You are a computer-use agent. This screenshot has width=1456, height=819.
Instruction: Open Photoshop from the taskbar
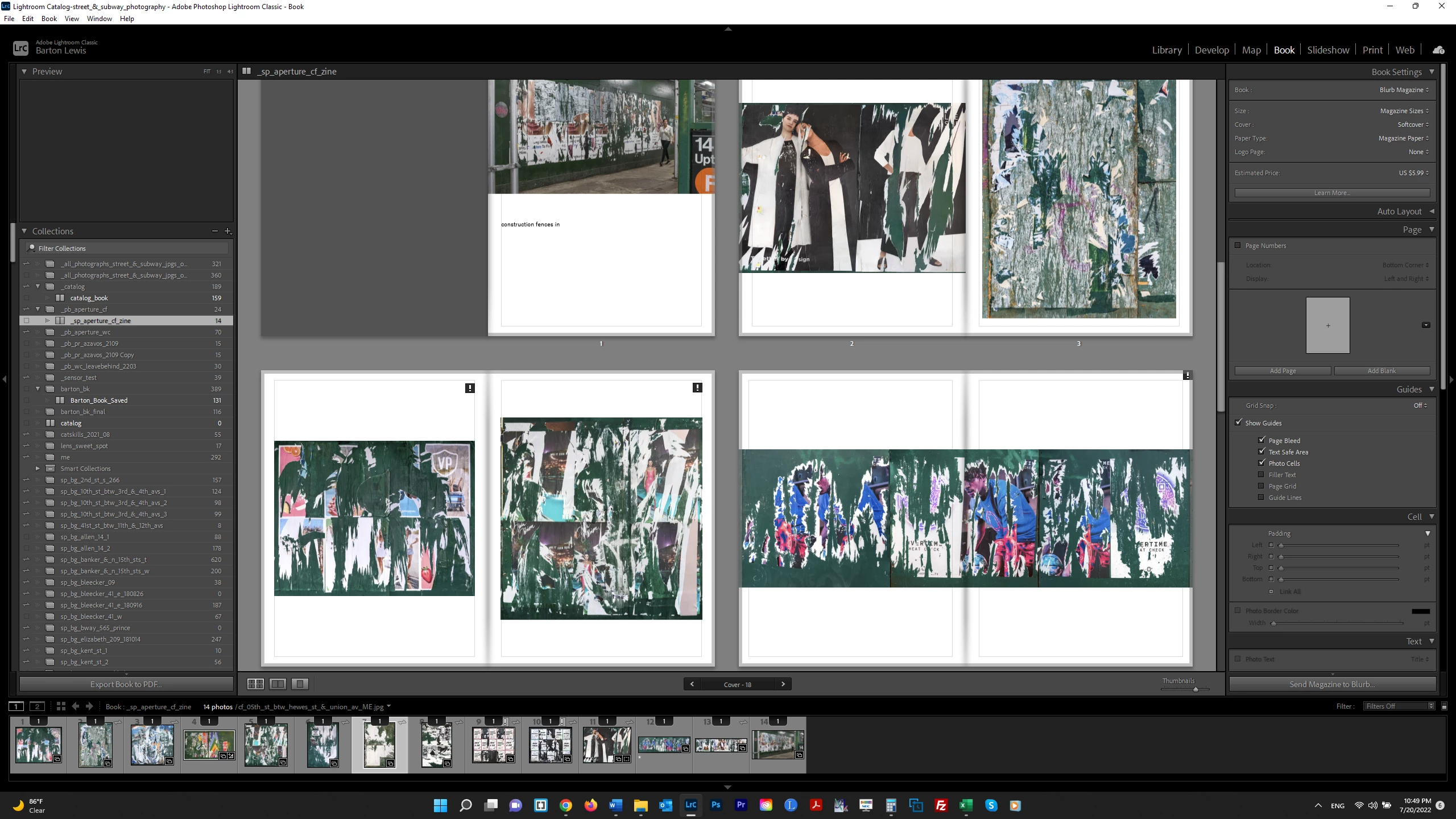point(716,805)
